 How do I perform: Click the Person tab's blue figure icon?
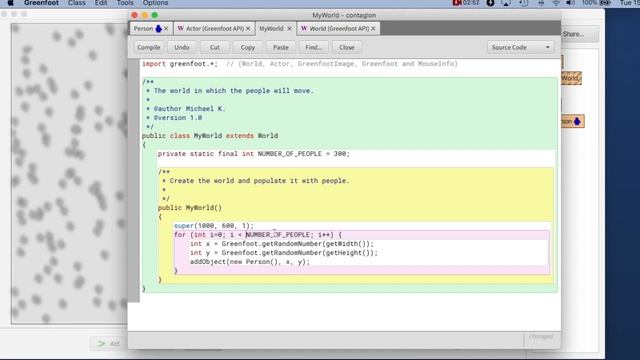click(x=158, y=29)
